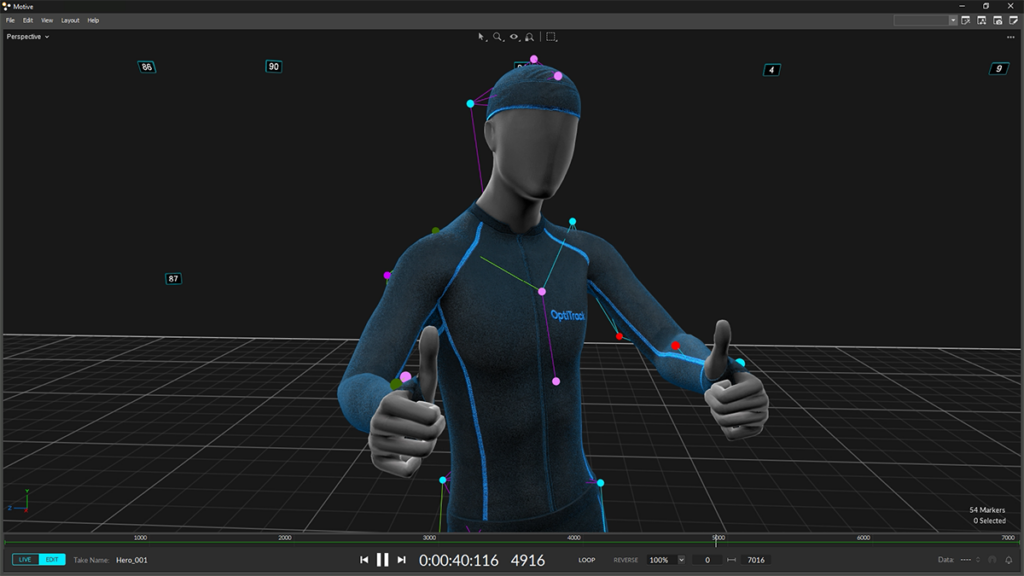Click the magnifier zoom tool icon
The width and height of the screenshot is (1024, 576).
click(498, 37)
